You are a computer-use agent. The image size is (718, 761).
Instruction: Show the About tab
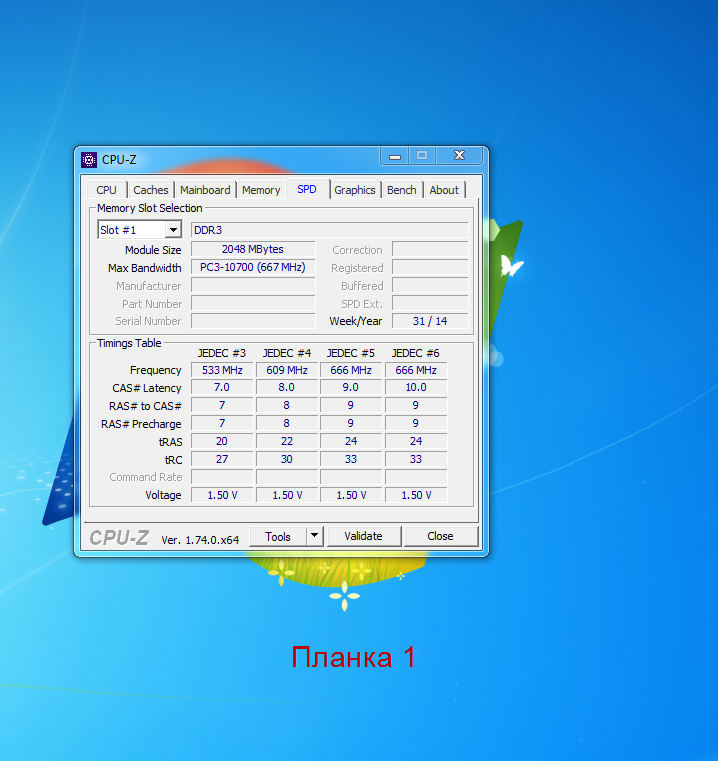coord(444,190)
